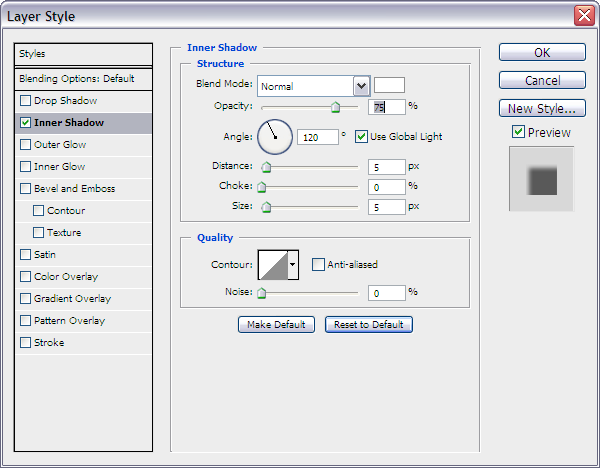
Task: Click the Distance value field
Action: tap(386, 167)
